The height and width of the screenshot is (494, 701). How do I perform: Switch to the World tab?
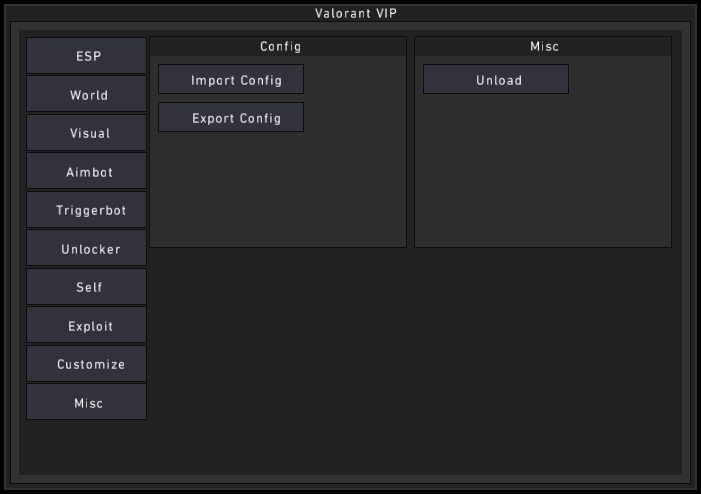click(x=87, y=95)
